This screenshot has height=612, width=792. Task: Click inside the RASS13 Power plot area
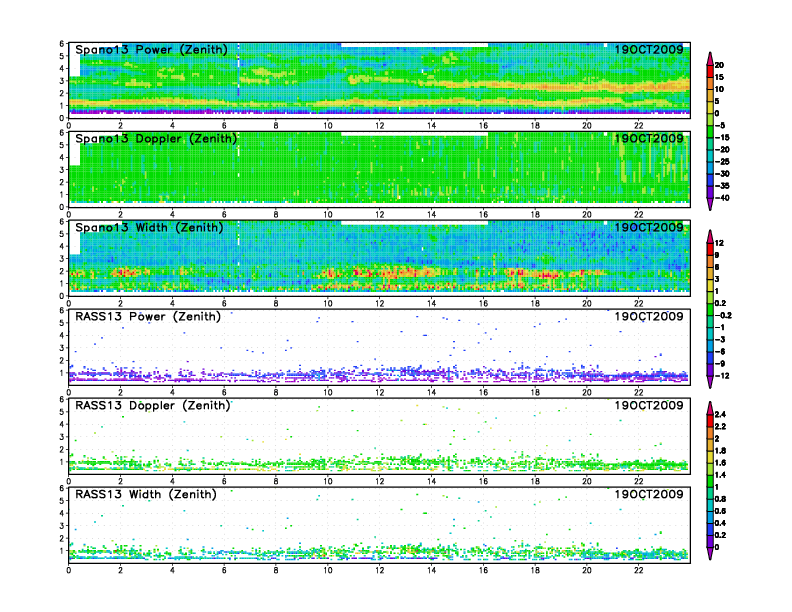click(x=379, y=347)
